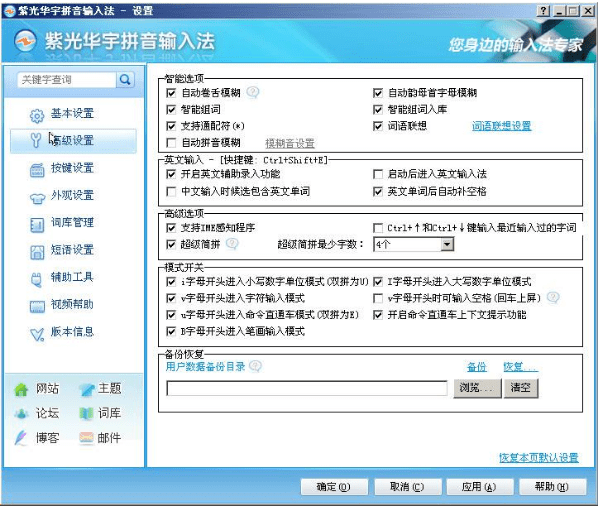Click the 恢复... link
Viewport: 600px width, 510px height.
(520, 367)
